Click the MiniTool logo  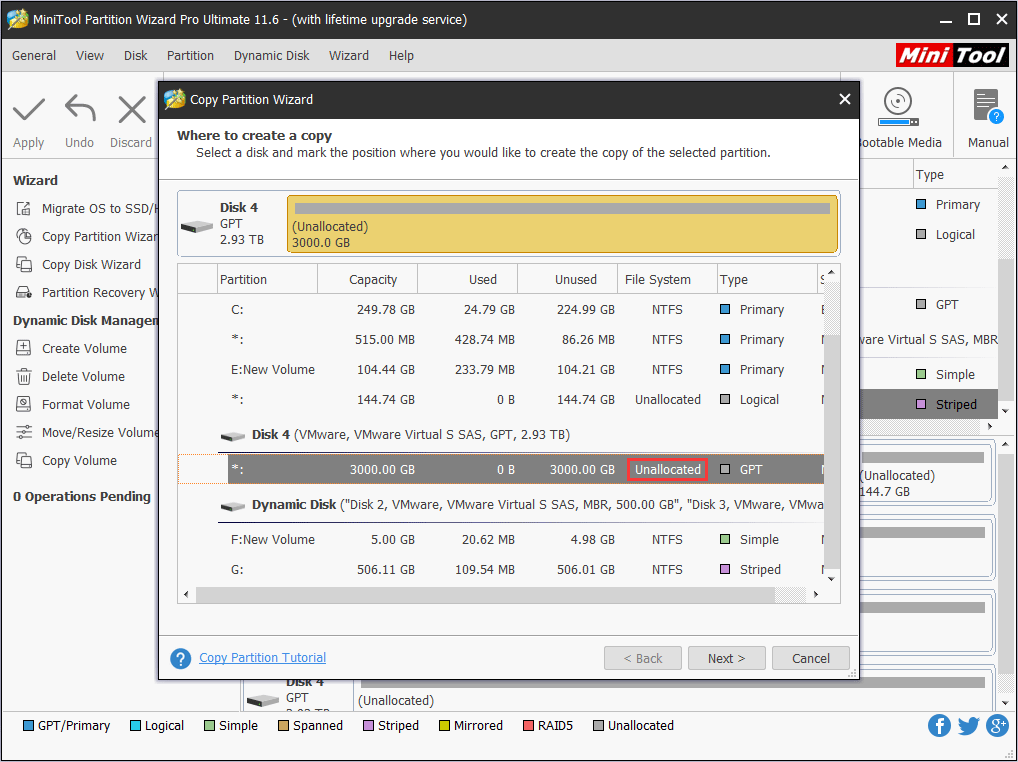952,56
